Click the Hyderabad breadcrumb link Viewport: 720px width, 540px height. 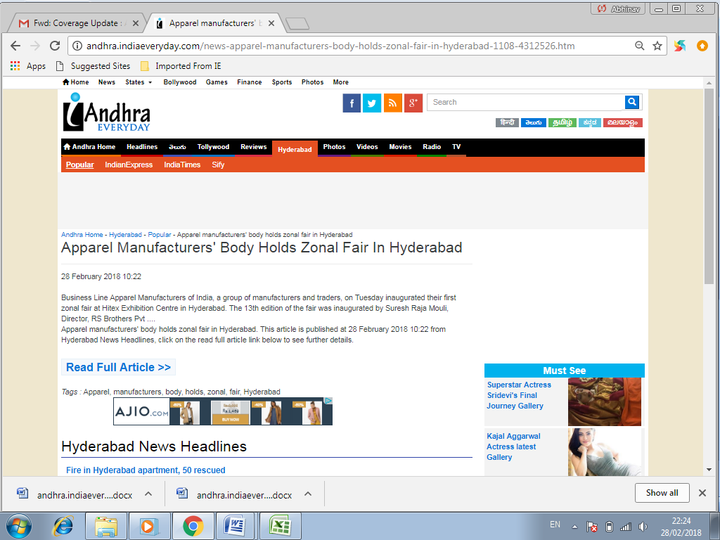pyautogui.click(x=125, y=235)
